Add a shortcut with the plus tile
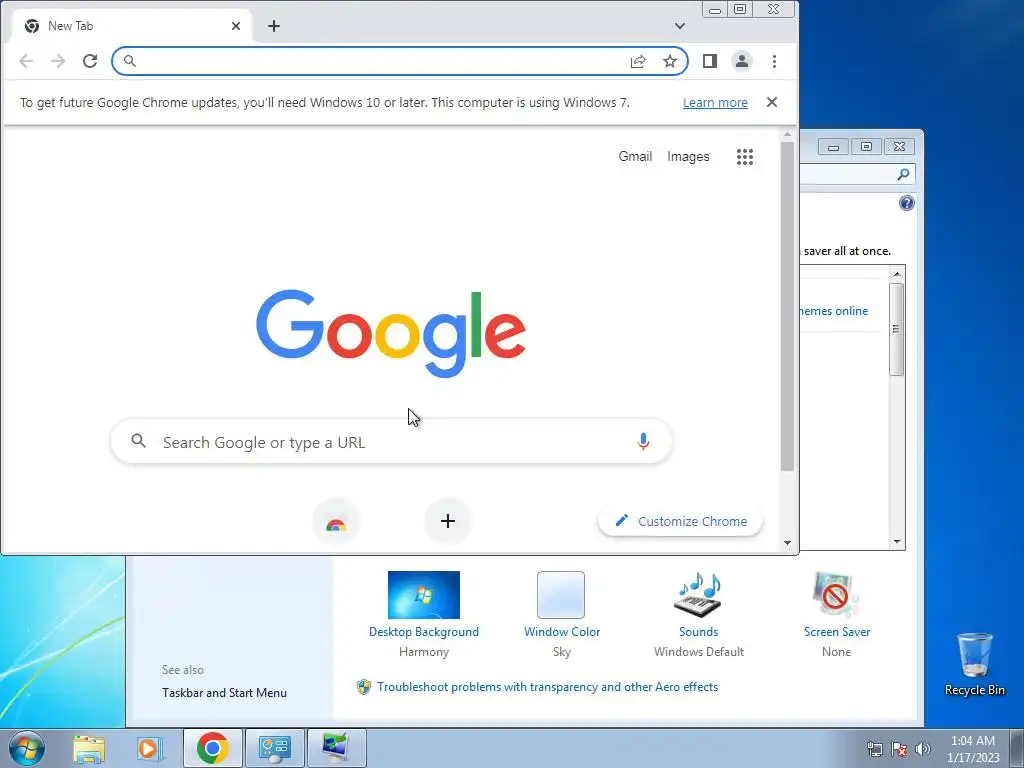Screen dimensions: 1024x768 pyautogui.click(x=447, y=521)
